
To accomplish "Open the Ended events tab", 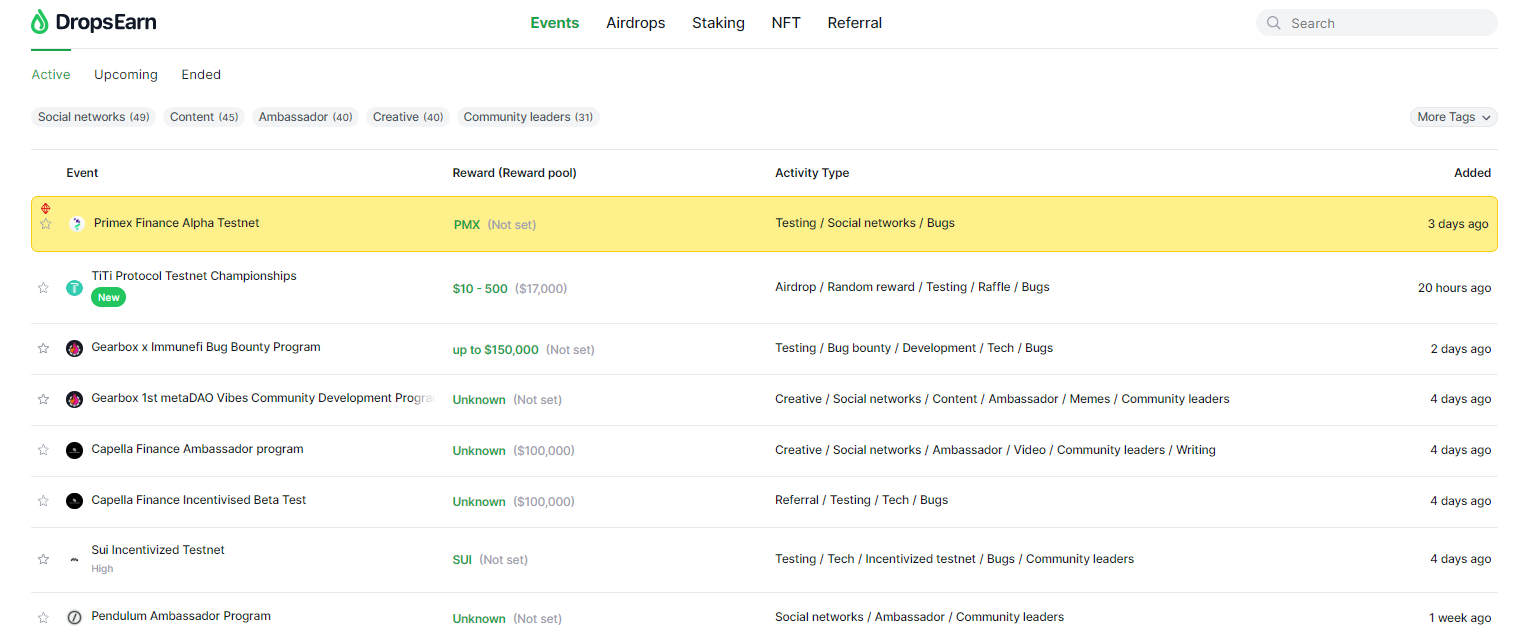I will pyautogui.click(x=201, y=75).
